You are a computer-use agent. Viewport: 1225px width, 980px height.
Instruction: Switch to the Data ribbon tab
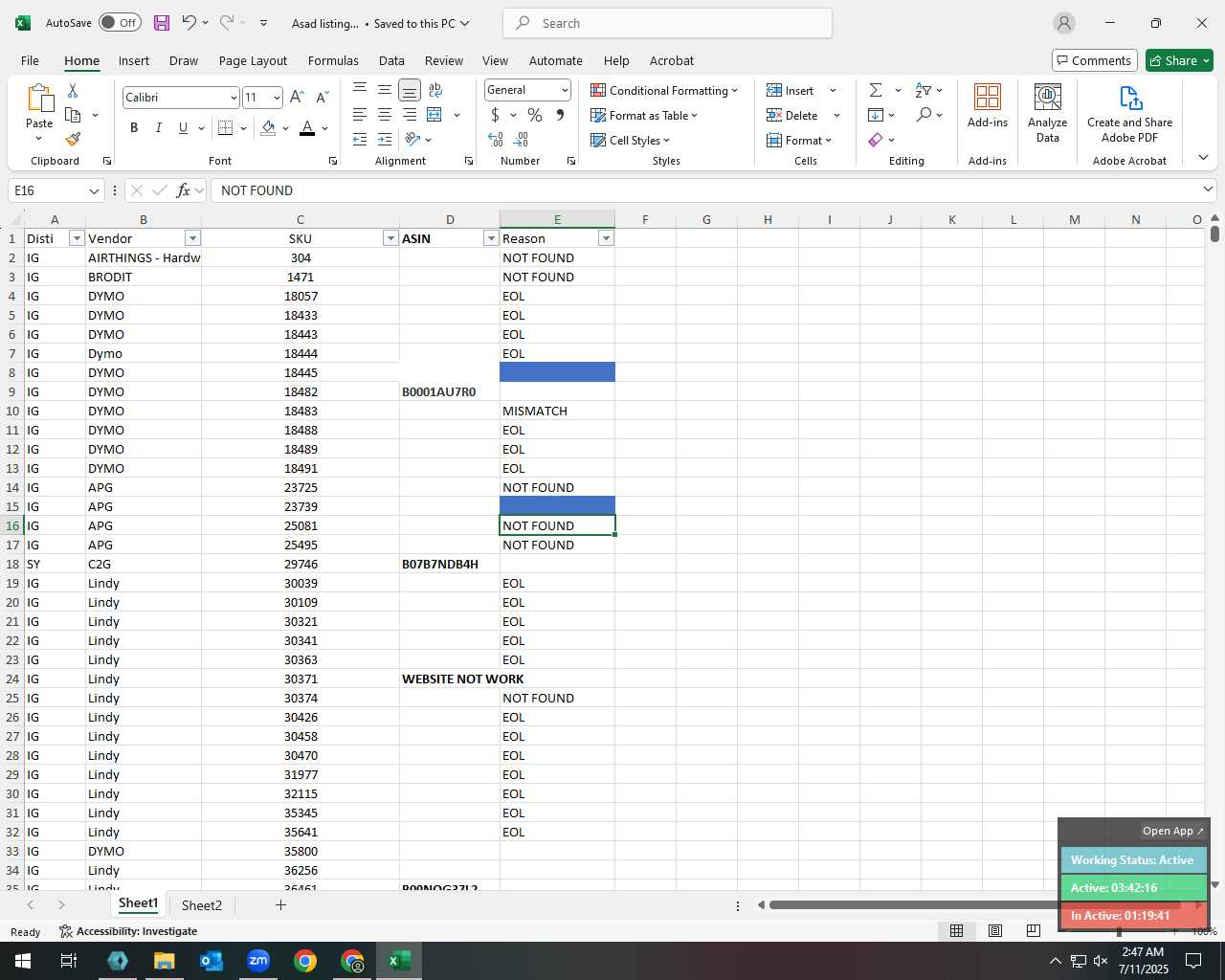tap(391, 60)
